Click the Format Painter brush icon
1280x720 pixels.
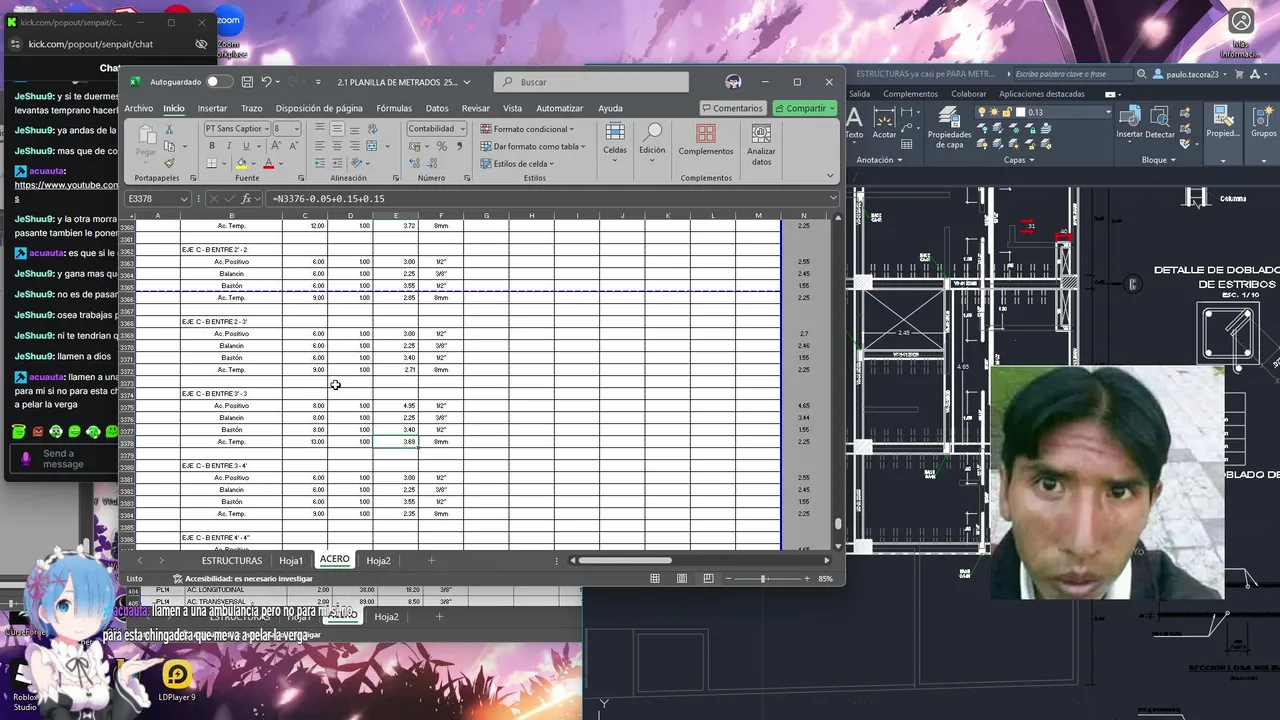coord(169,163)
